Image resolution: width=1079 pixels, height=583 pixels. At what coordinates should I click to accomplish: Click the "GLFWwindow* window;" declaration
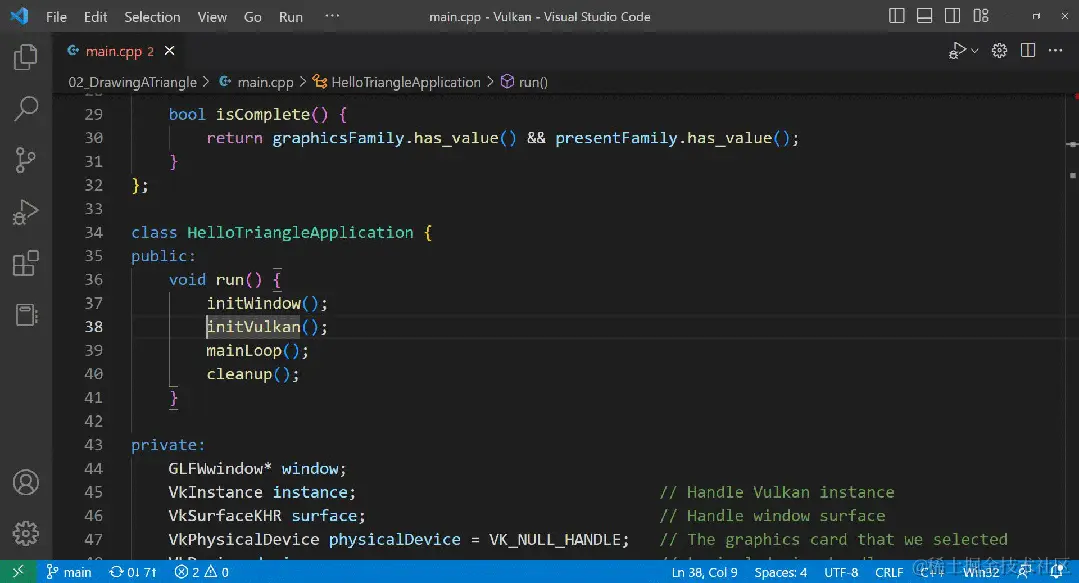coord(257,469)
